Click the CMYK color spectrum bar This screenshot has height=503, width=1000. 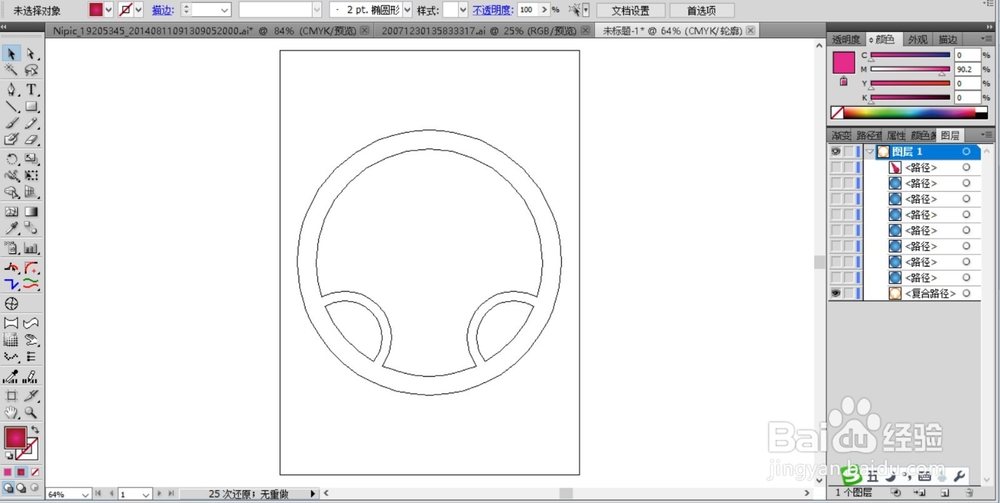click(909, 113)
